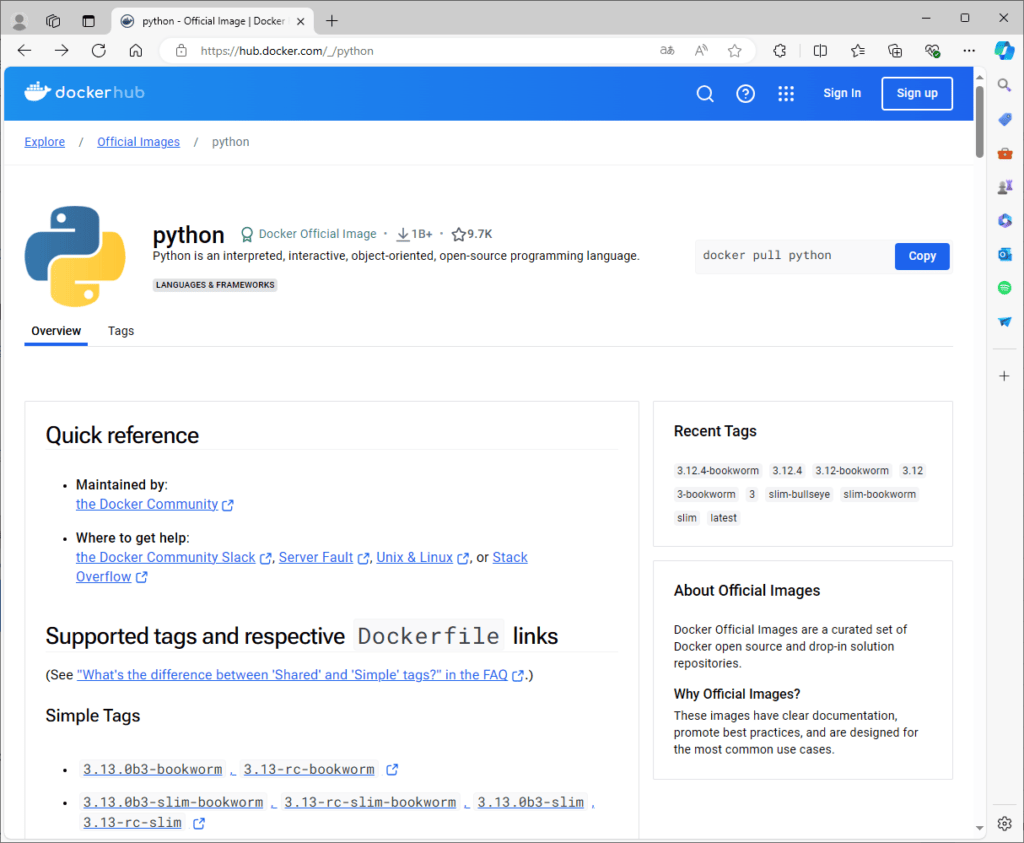Image resolution: width=1024 pixels, height=843 pixels.
Task: Select the slim-bullseye recent tag
Action: coord(799,494)
